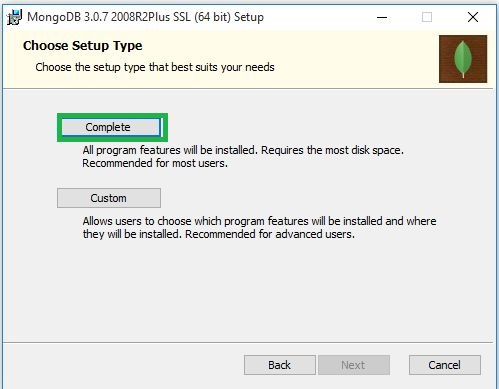Click the disabled maximize window icon
This screenshot has width=499, height=389.
coord(427,17)
